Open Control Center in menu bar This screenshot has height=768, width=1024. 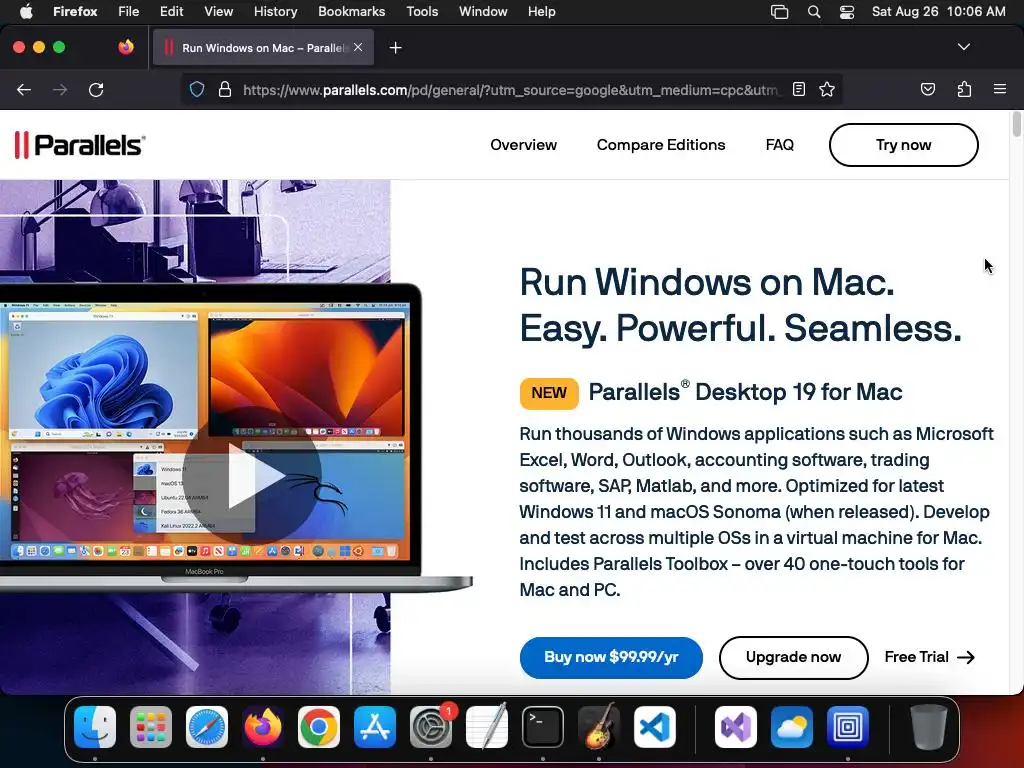pos(847,12)
